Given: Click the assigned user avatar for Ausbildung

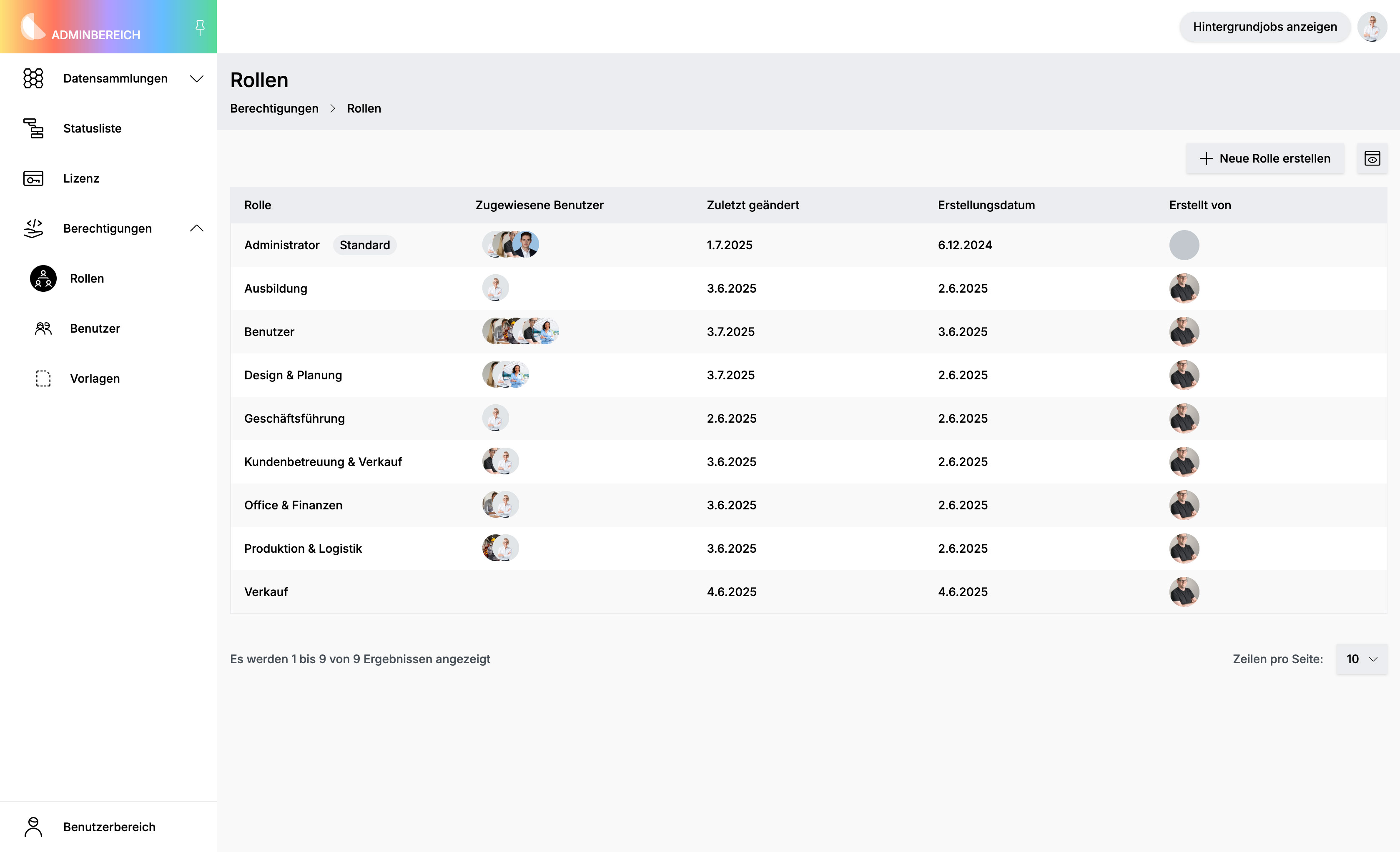Looking at the screenshot, I should (x=495, y=288).
